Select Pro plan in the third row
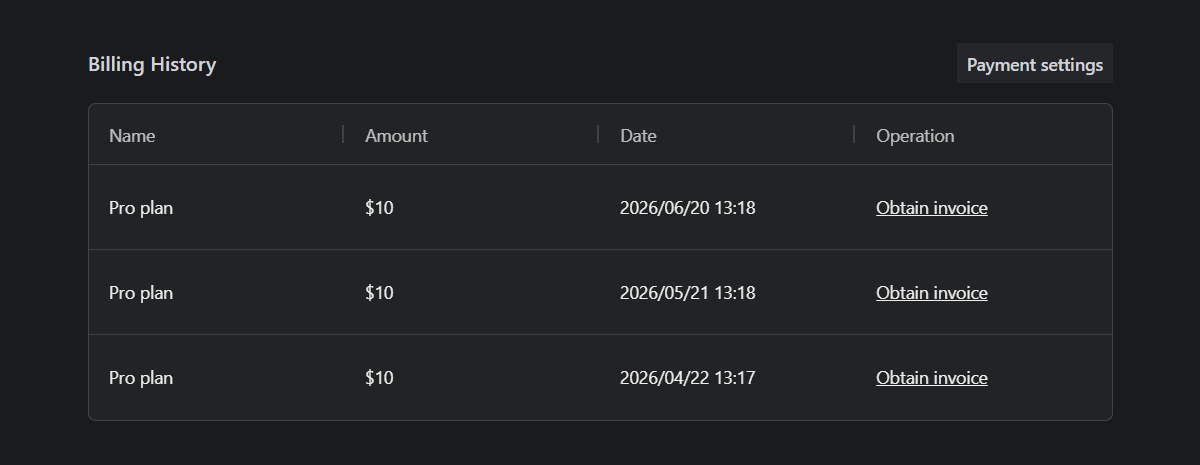The image size is (1200, 465). (x=141, y=378)
